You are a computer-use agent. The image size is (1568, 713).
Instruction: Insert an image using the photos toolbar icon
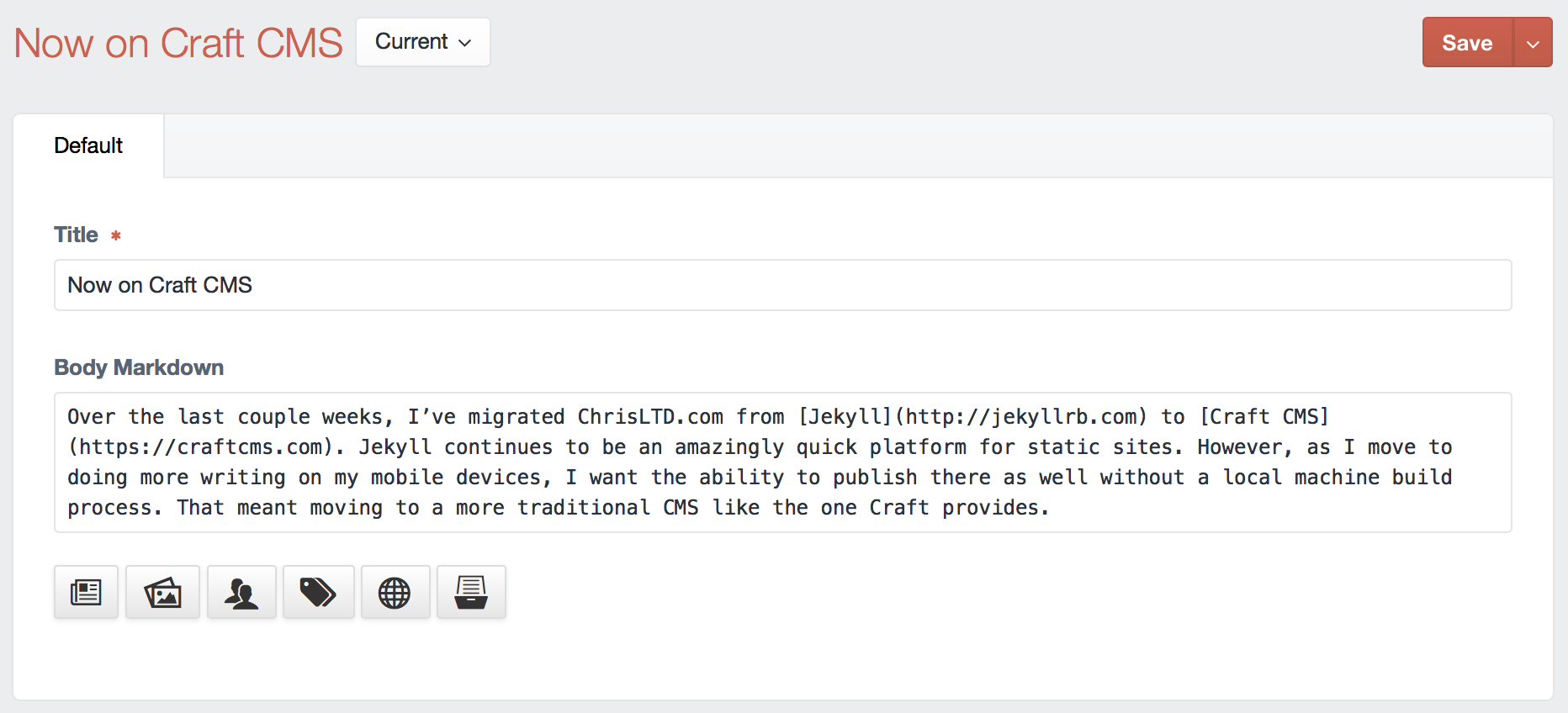pyautogui.click(x=162, y=591)
